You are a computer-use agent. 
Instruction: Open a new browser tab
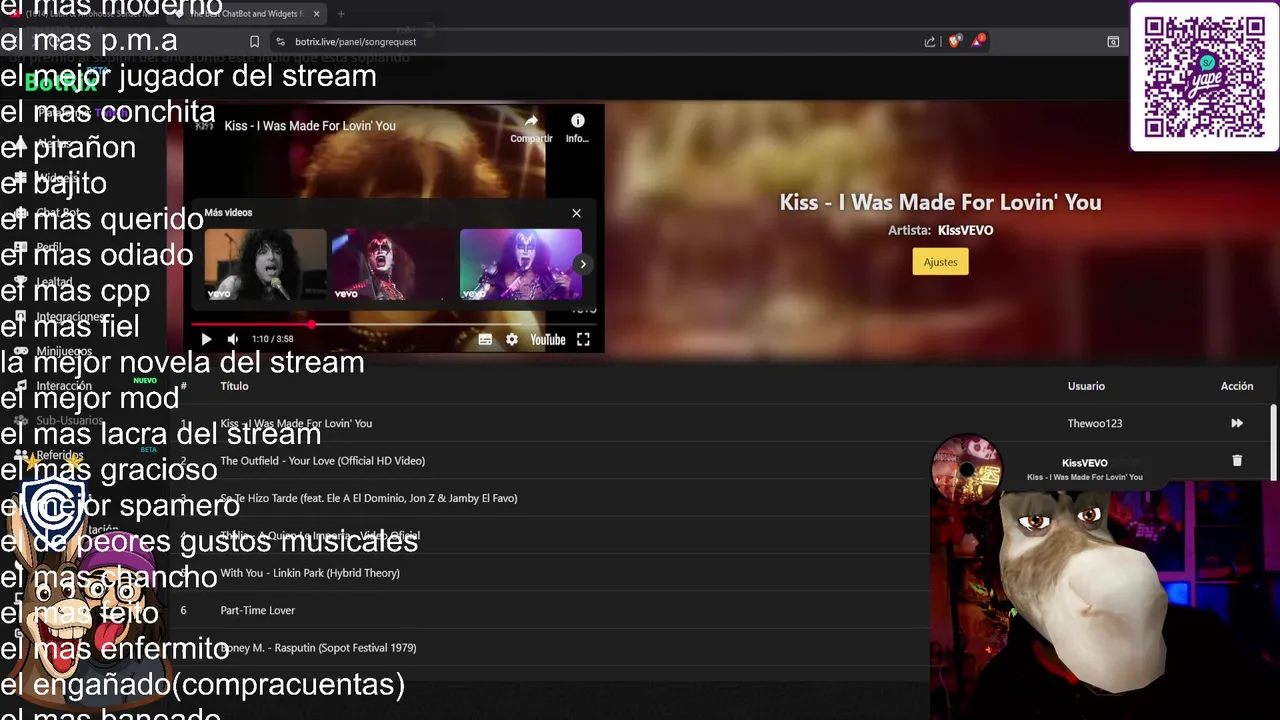[341, 14]
